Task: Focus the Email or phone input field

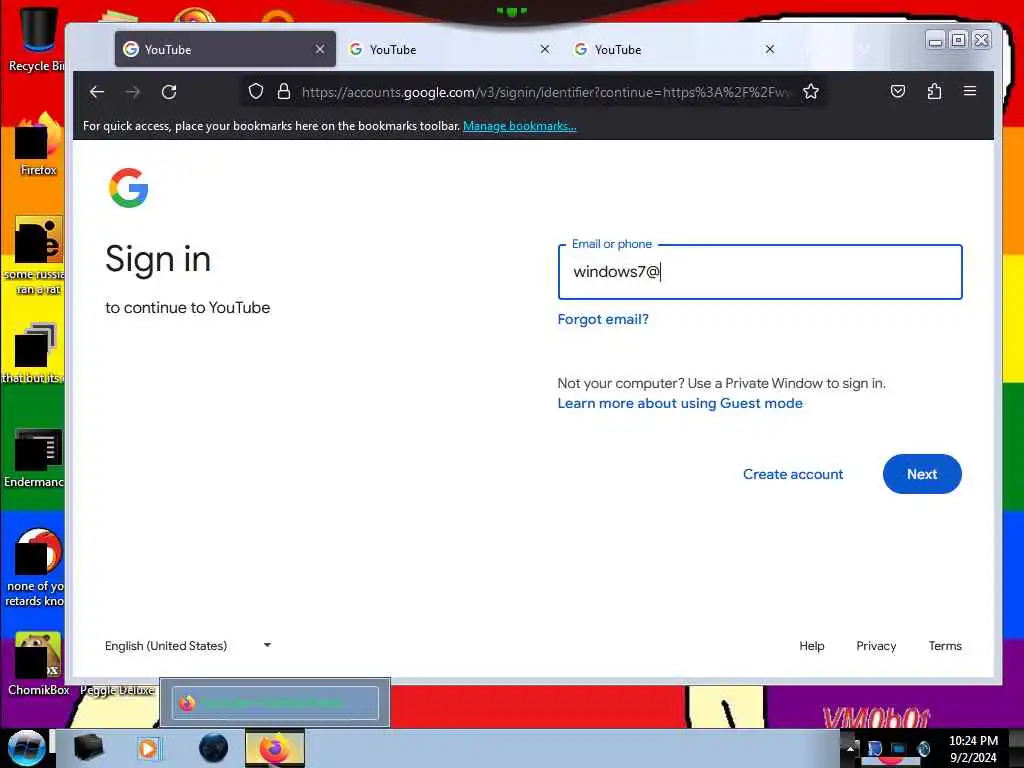Action: click(x=760, y=272)
